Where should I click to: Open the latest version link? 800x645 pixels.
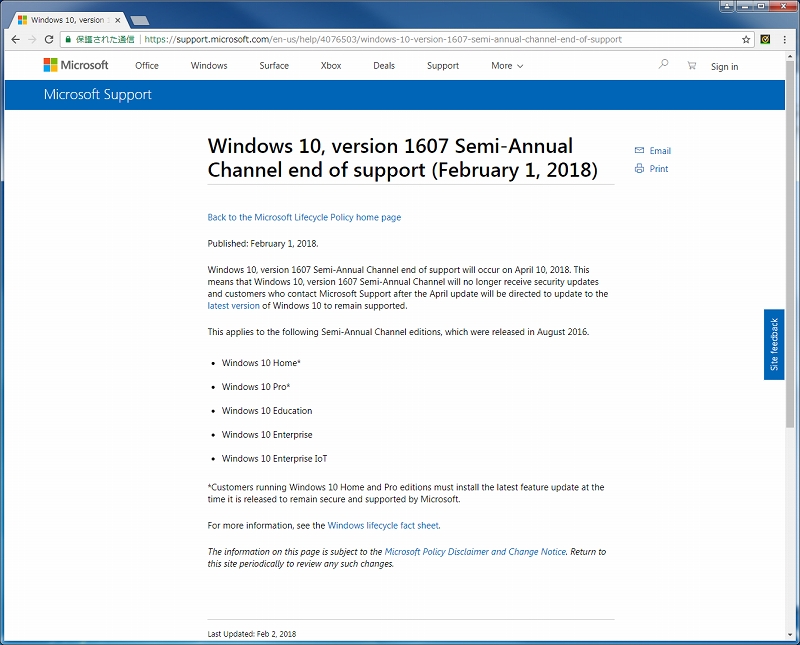point(233,306)
